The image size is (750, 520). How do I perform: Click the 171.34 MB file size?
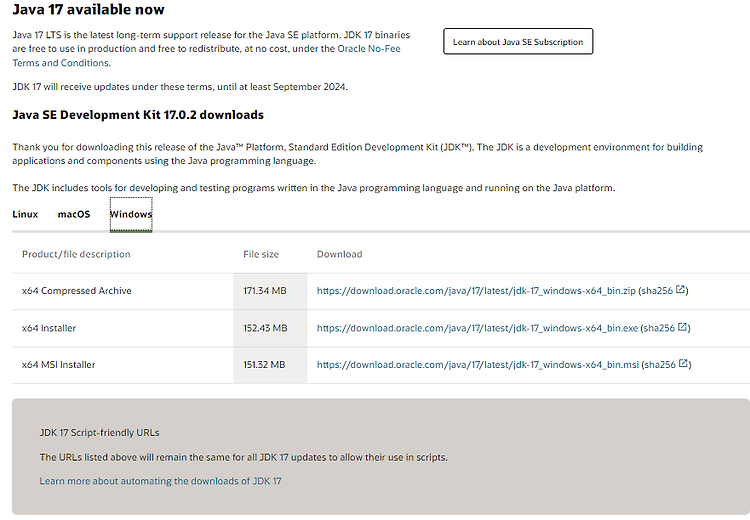[265, 290]
